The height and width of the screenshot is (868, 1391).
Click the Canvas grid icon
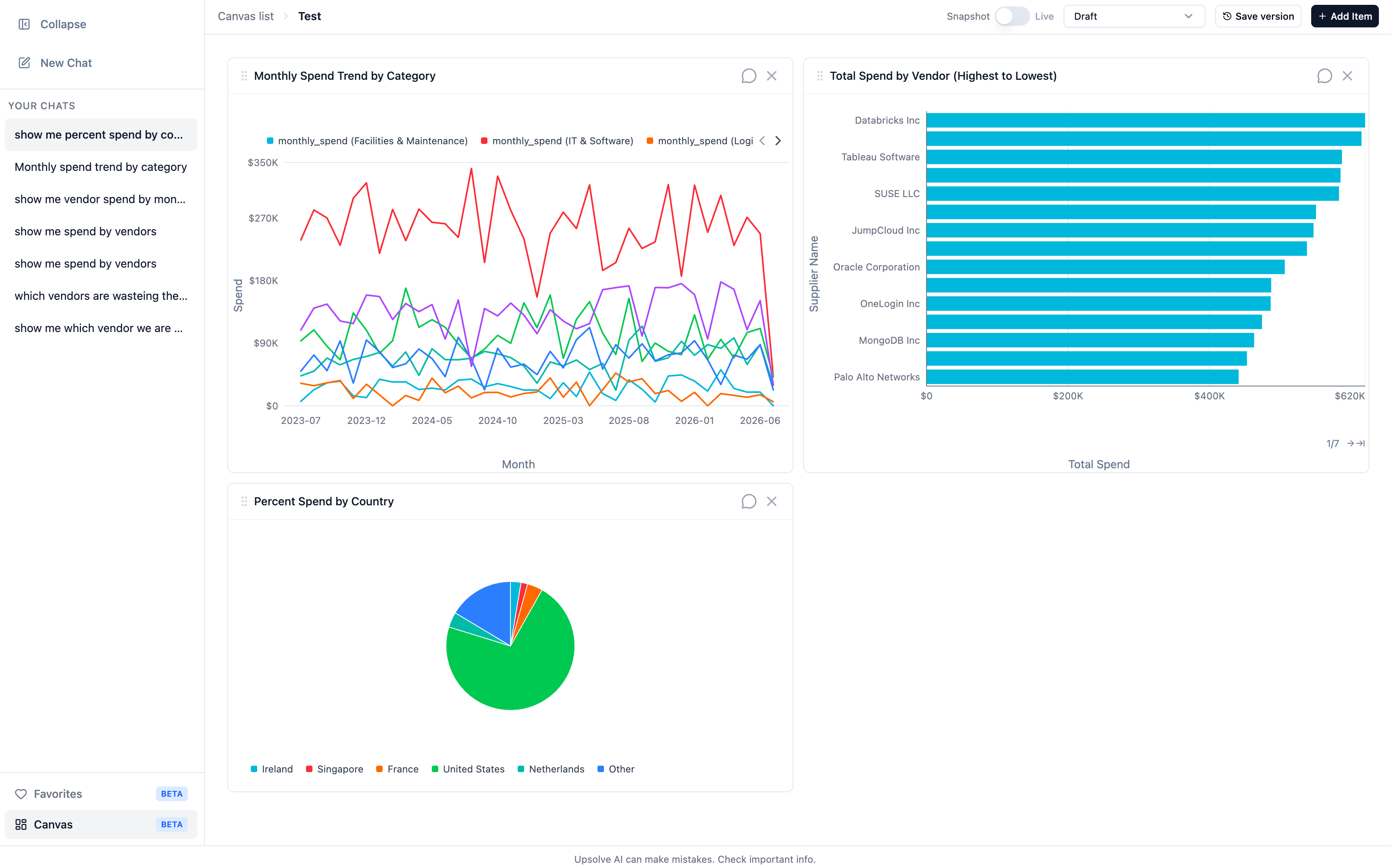coord(21,824)
